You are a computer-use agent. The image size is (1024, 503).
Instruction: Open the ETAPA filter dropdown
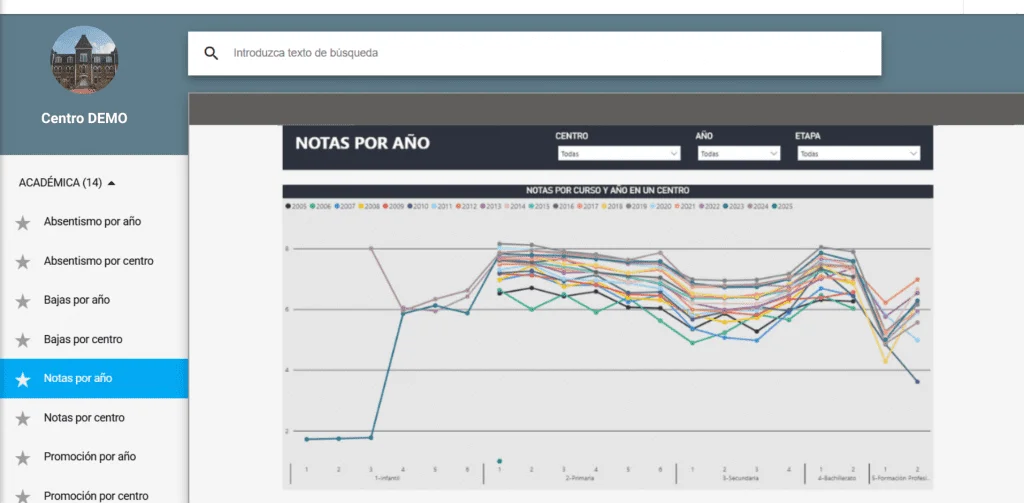pyautogui.click(x=858, y=154)
